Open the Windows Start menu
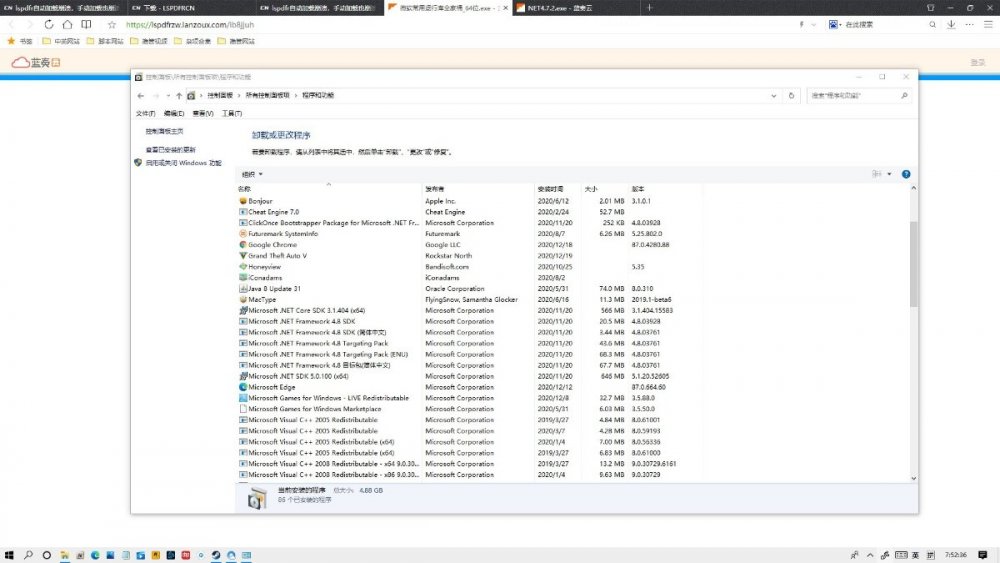 coord(10,554)
